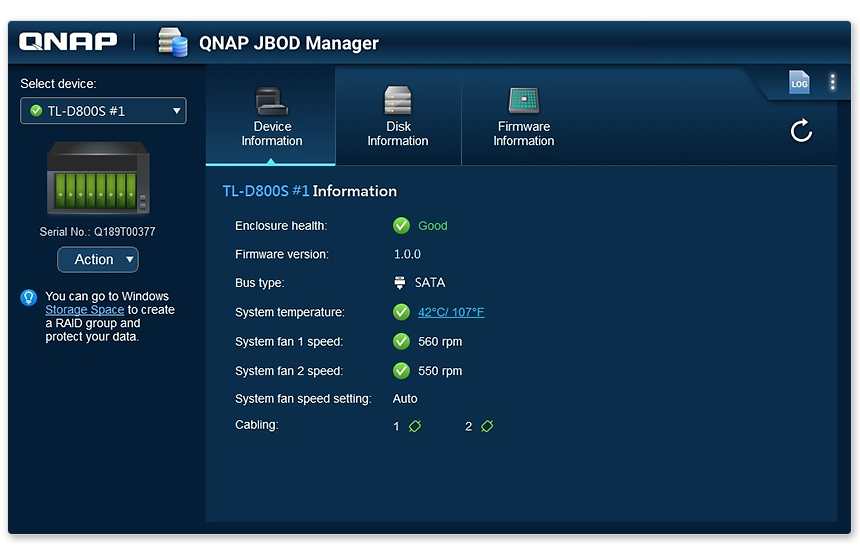Screen dimensions: 860x555
Task: Click the 42°C/ 107°F temperature link
Action: pyautogui.click(x=451, y=312)
